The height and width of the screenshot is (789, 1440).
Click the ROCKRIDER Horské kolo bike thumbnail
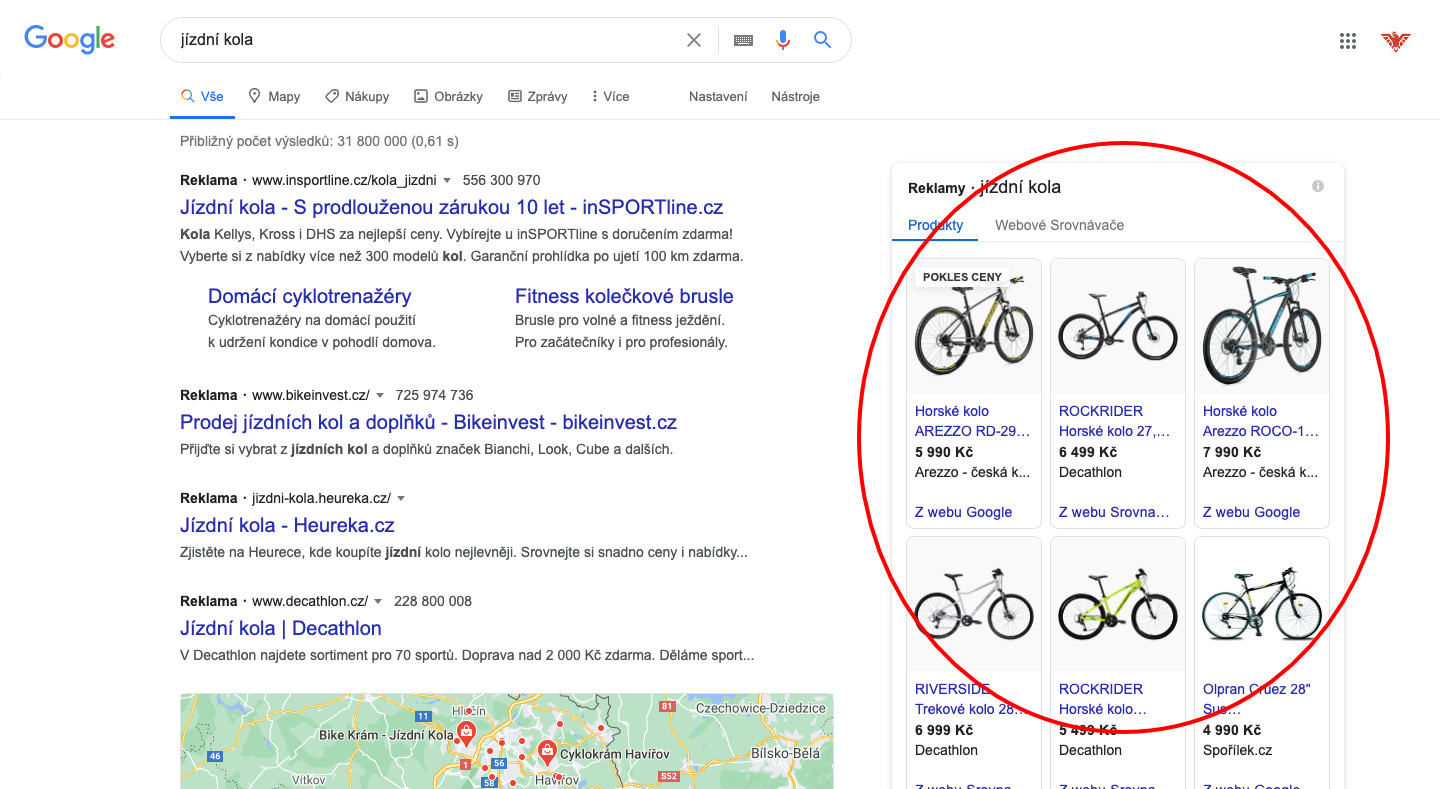click(1117, 325)
